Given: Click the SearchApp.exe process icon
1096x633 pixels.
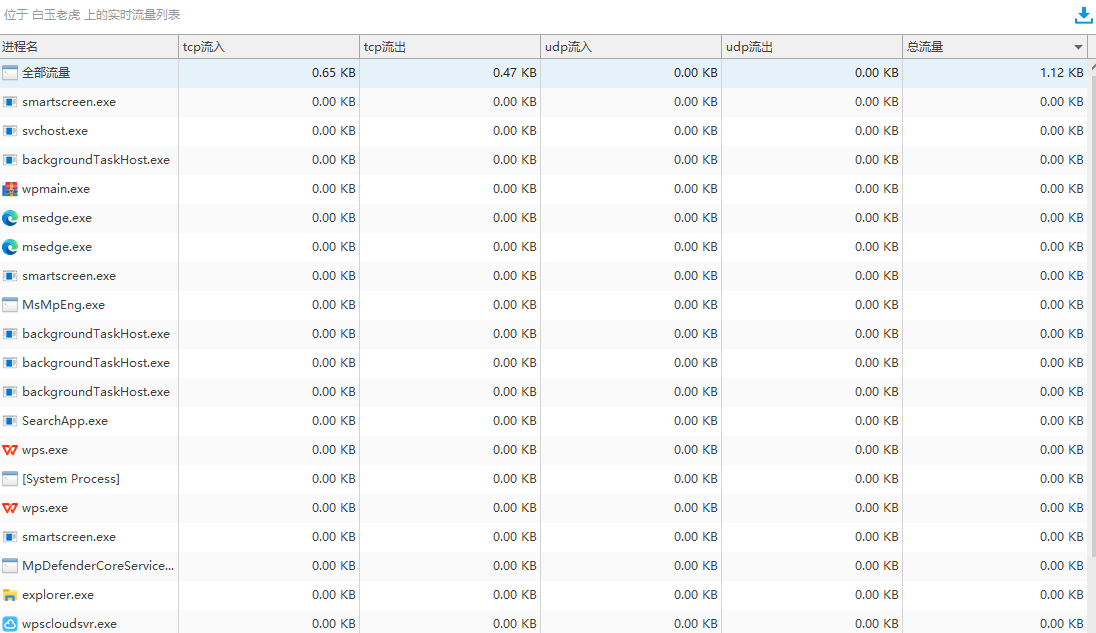Looking at the screenshot, I should pyautogui.click(x=10, y=421).
